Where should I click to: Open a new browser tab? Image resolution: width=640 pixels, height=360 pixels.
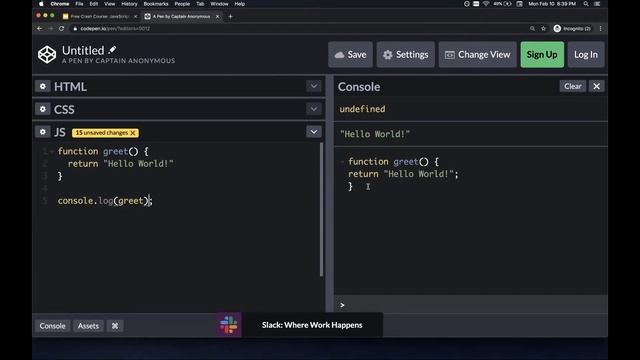tap(230, 16)
